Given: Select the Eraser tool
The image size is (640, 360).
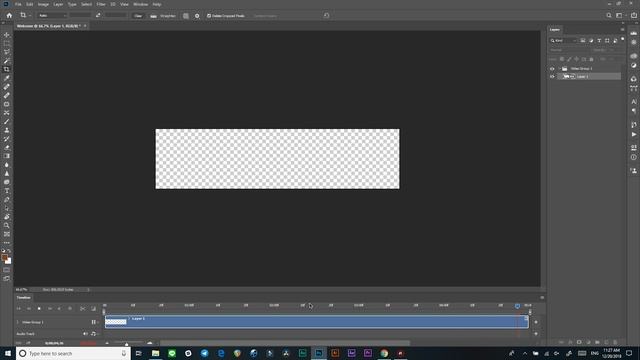Looking at the screenshot, I should (x=7, y=147).
